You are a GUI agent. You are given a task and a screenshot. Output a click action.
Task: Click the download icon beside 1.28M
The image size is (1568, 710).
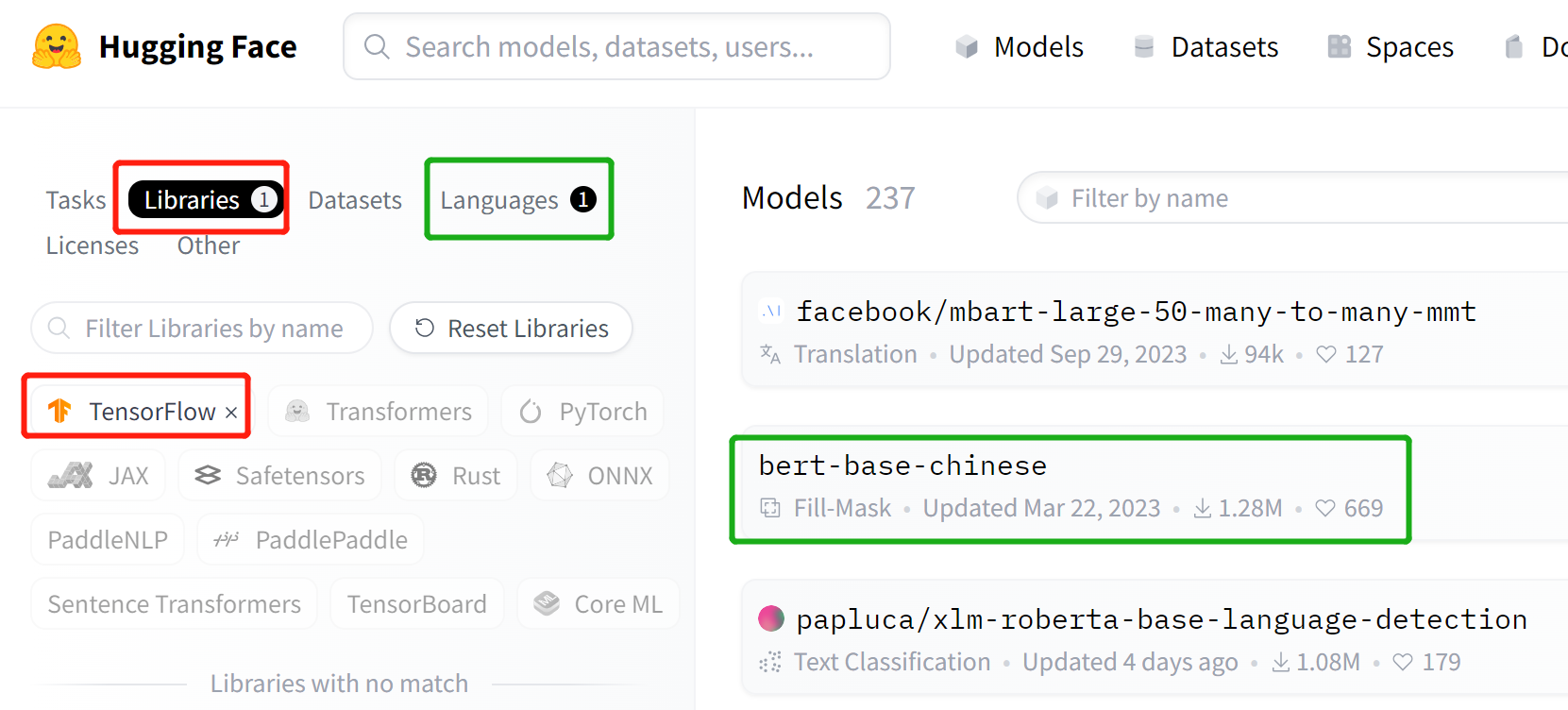pos(1203,508)
